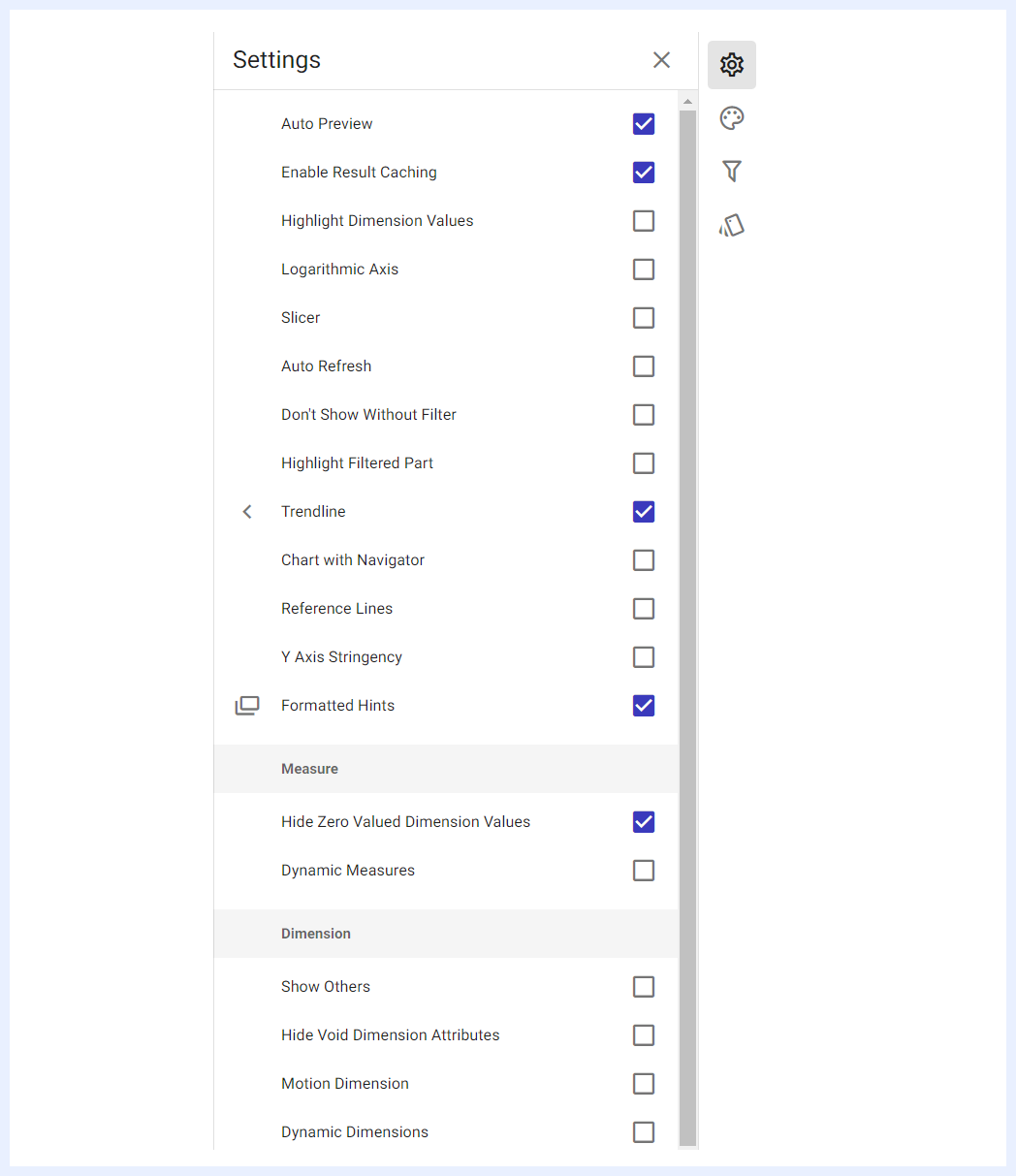The width and height of the screenshot is (1016, 1176).
Task: Tick the Reference Lines checkbox
Action: pos(644,609)
